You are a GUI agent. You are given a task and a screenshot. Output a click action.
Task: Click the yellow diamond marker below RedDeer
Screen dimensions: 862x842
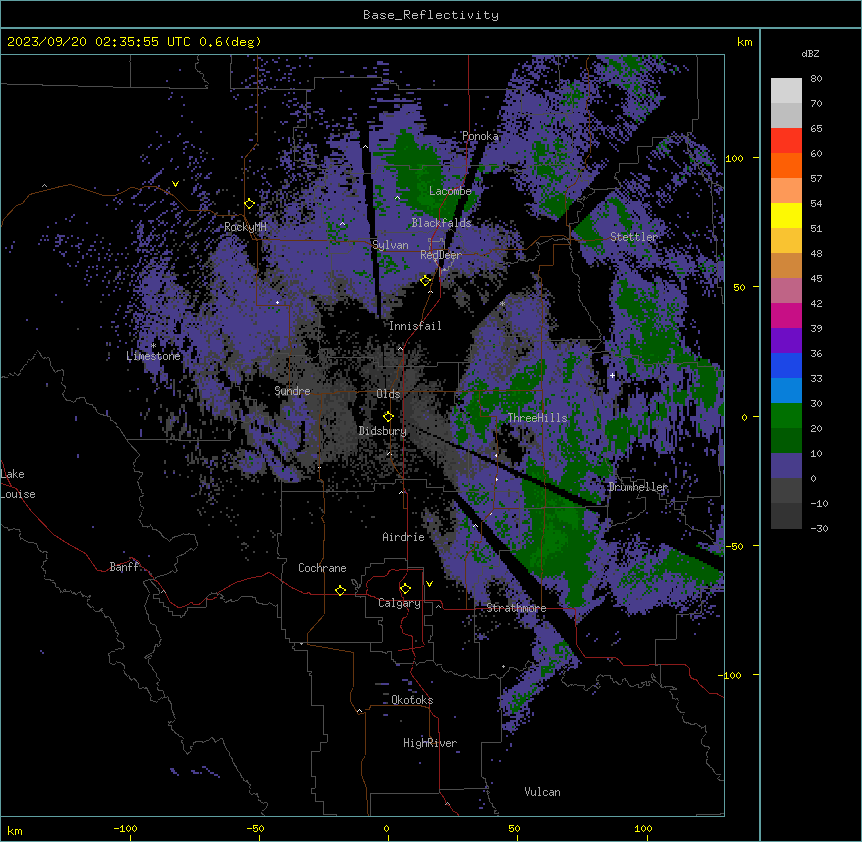426,281
